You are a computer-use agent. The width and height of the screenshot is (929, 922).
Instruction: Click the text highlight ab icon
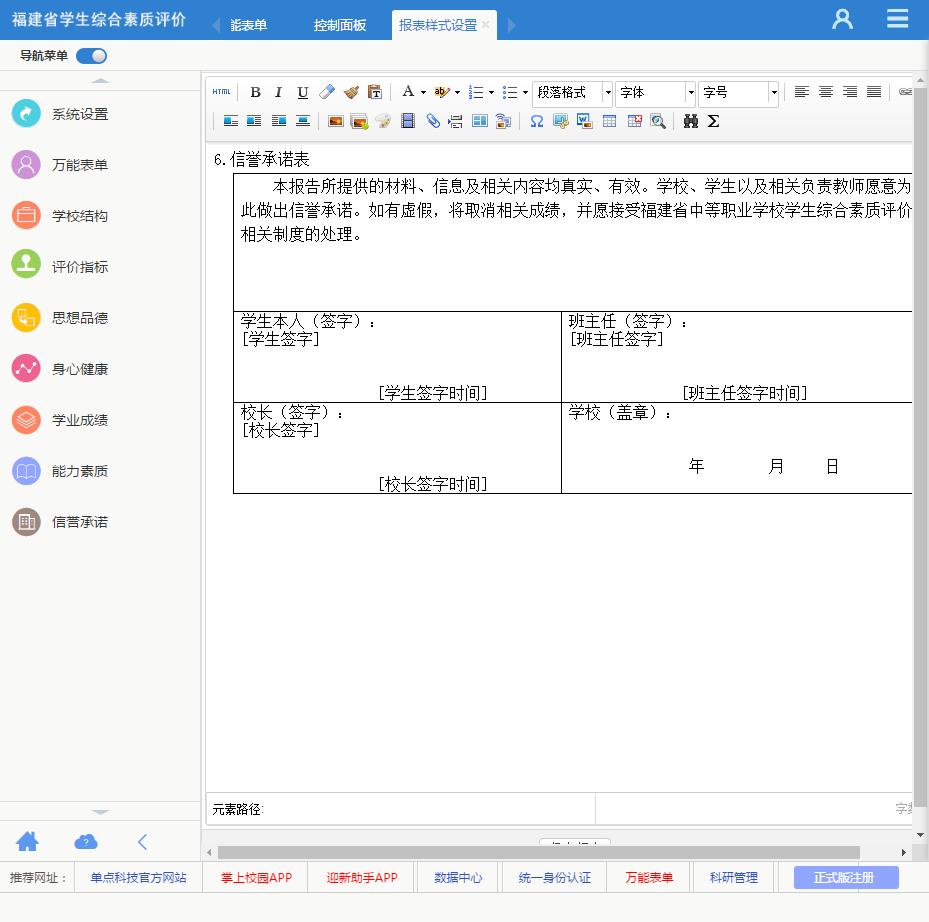point(441,92)
